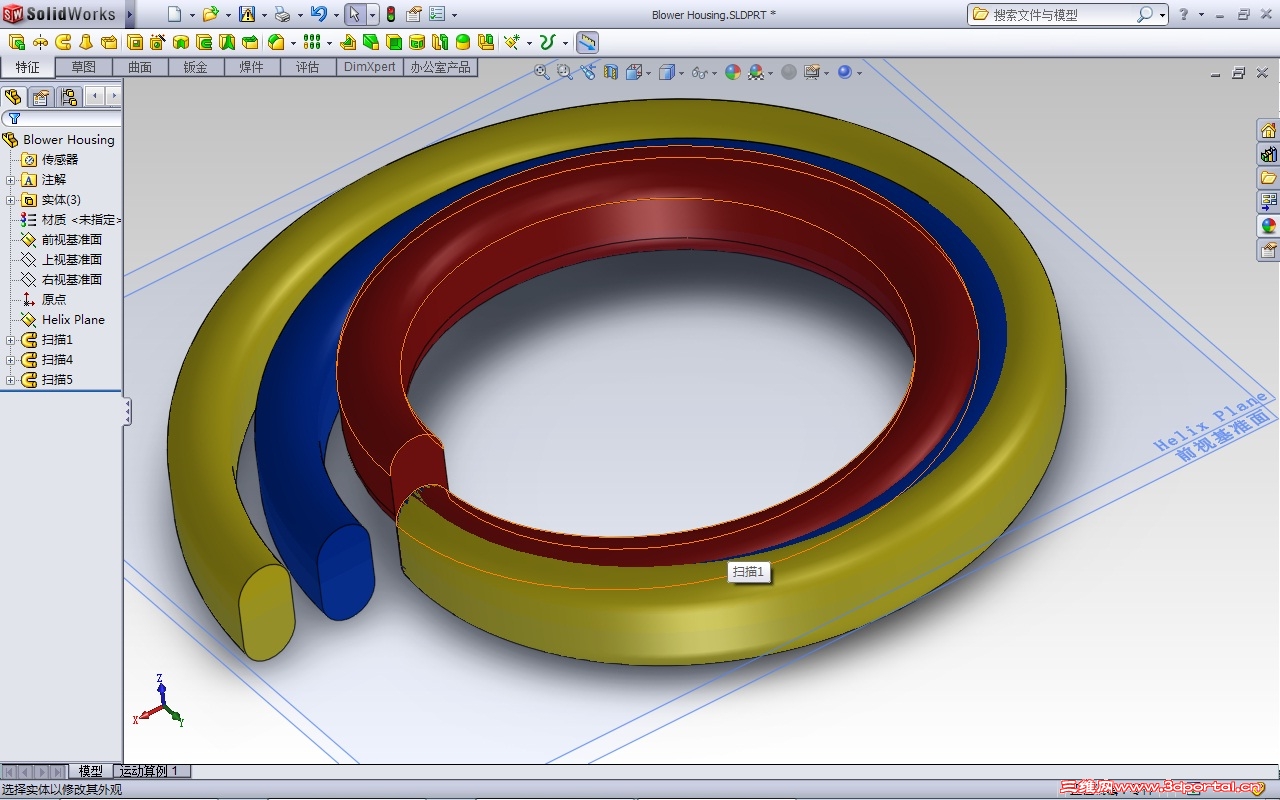Select the Lofted Boss feature icon
1280x800 pixels.
[86, 42]
